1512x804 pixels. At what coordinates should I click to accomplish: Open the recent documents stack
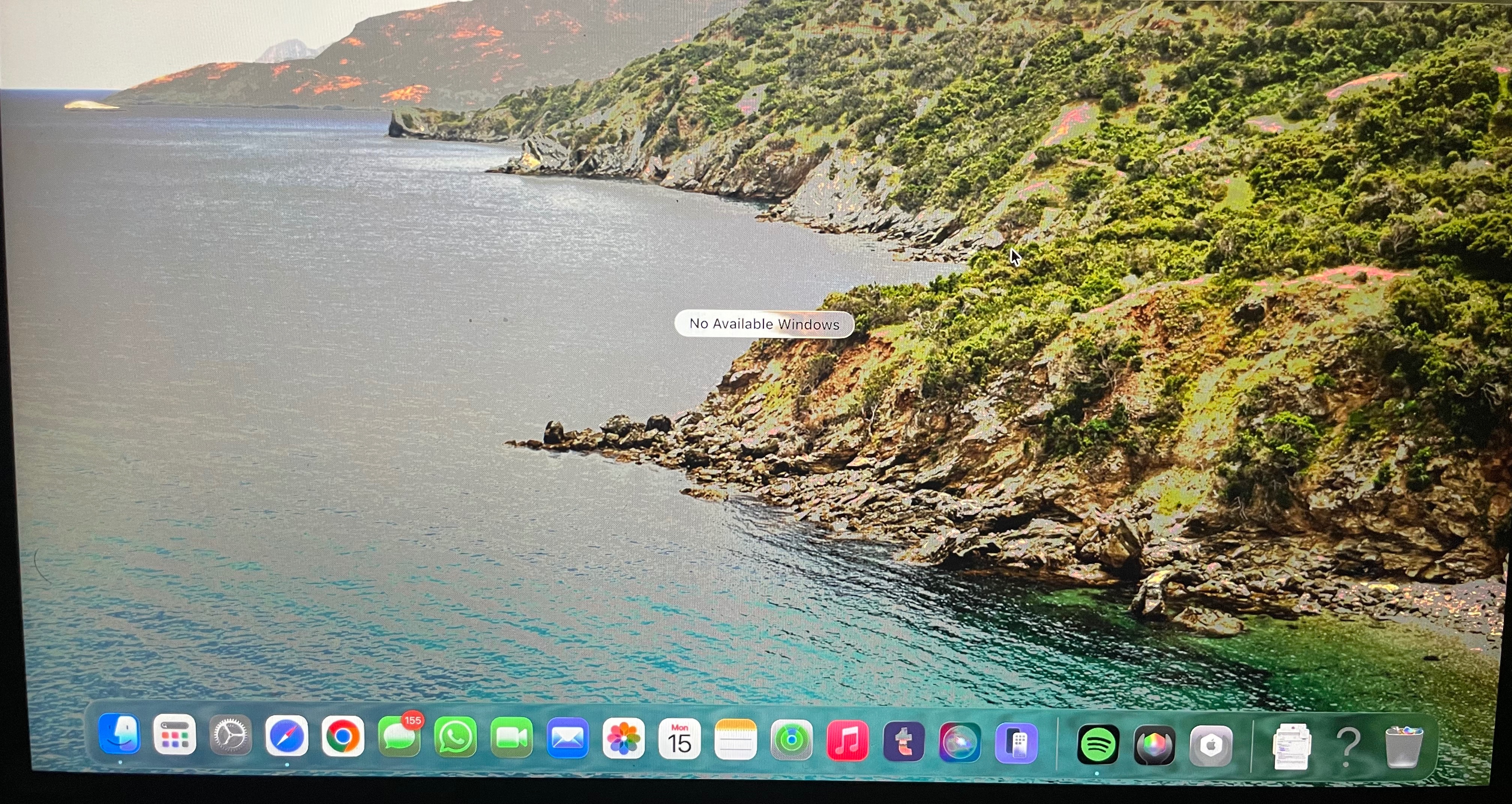[1292, 747]
